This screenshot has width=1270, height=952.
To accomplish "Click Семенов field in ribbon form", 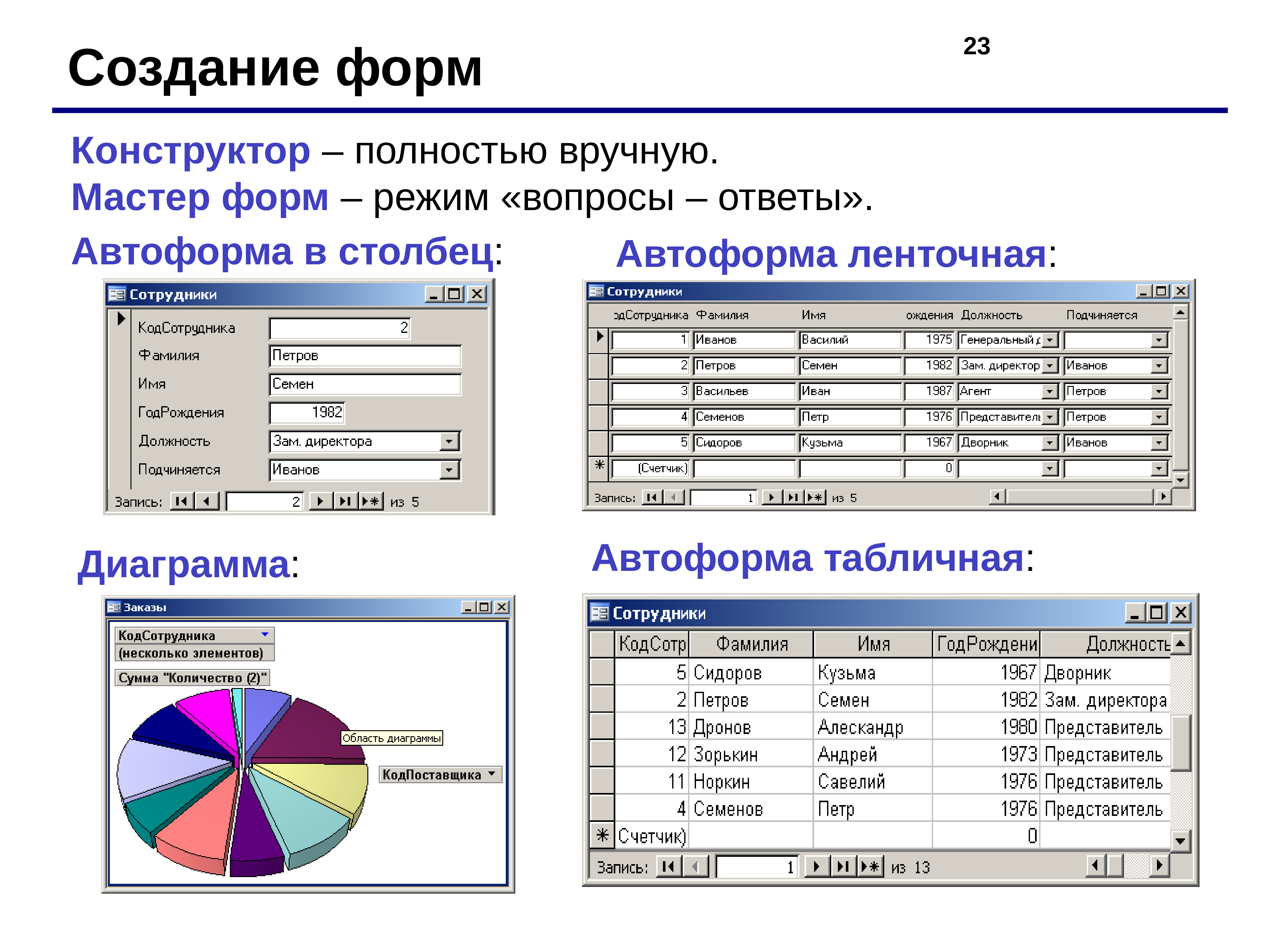I will [744, 417].
